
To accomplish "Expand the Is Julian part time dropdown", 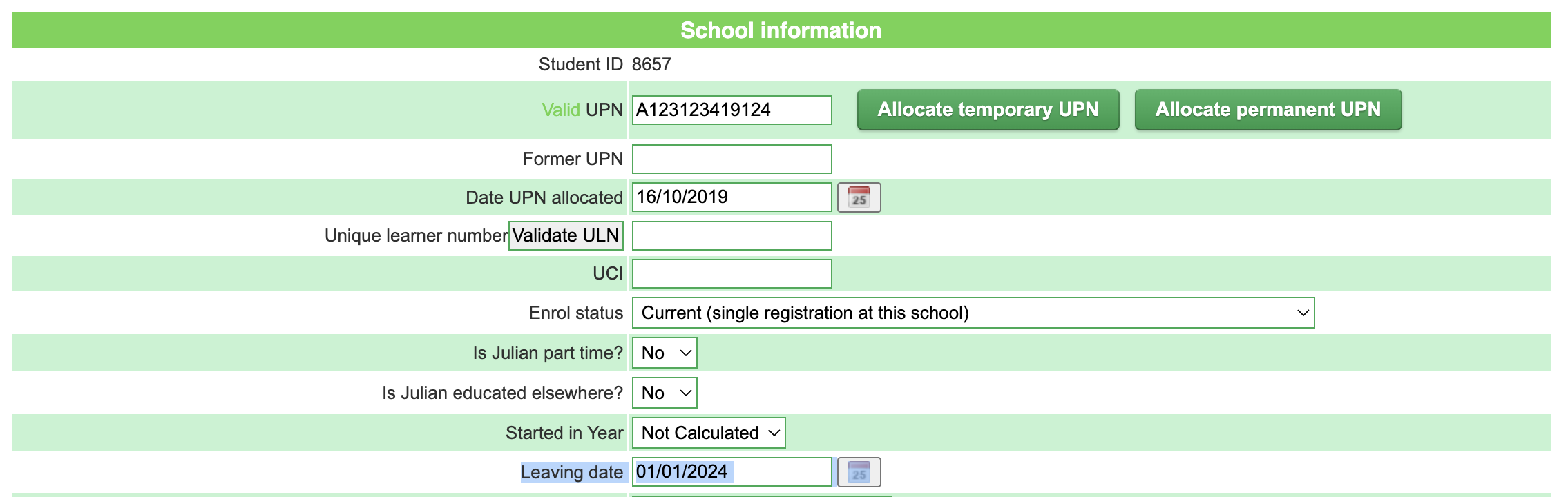I will 665,353.
